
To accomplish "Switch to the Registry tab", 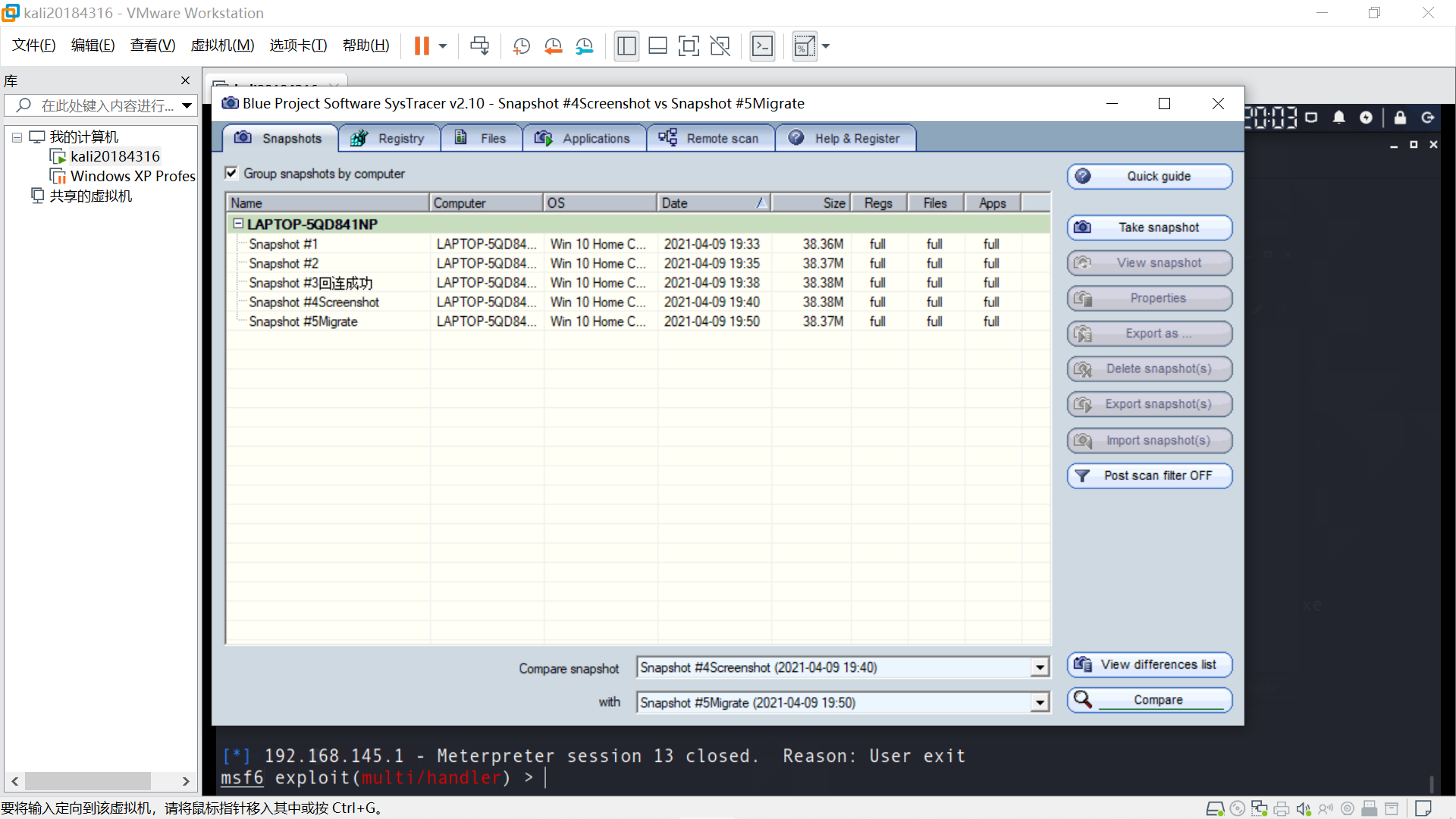I will click(389, 138).
